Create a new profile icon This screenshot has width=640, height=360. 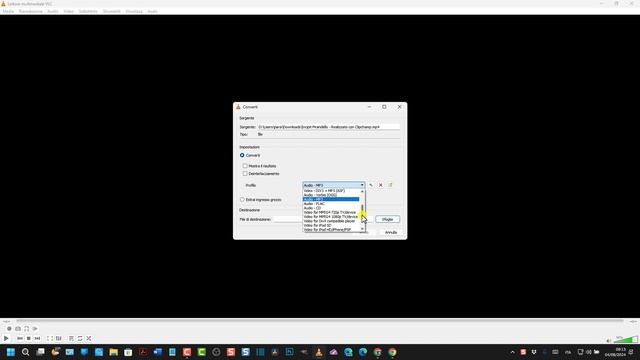pyautogui.click(x=390, y=185)
